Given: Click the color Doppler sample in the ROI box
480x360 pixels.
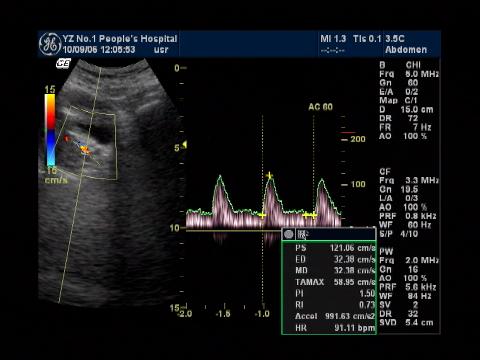Looking at the screenshot, I should (85, 150).
